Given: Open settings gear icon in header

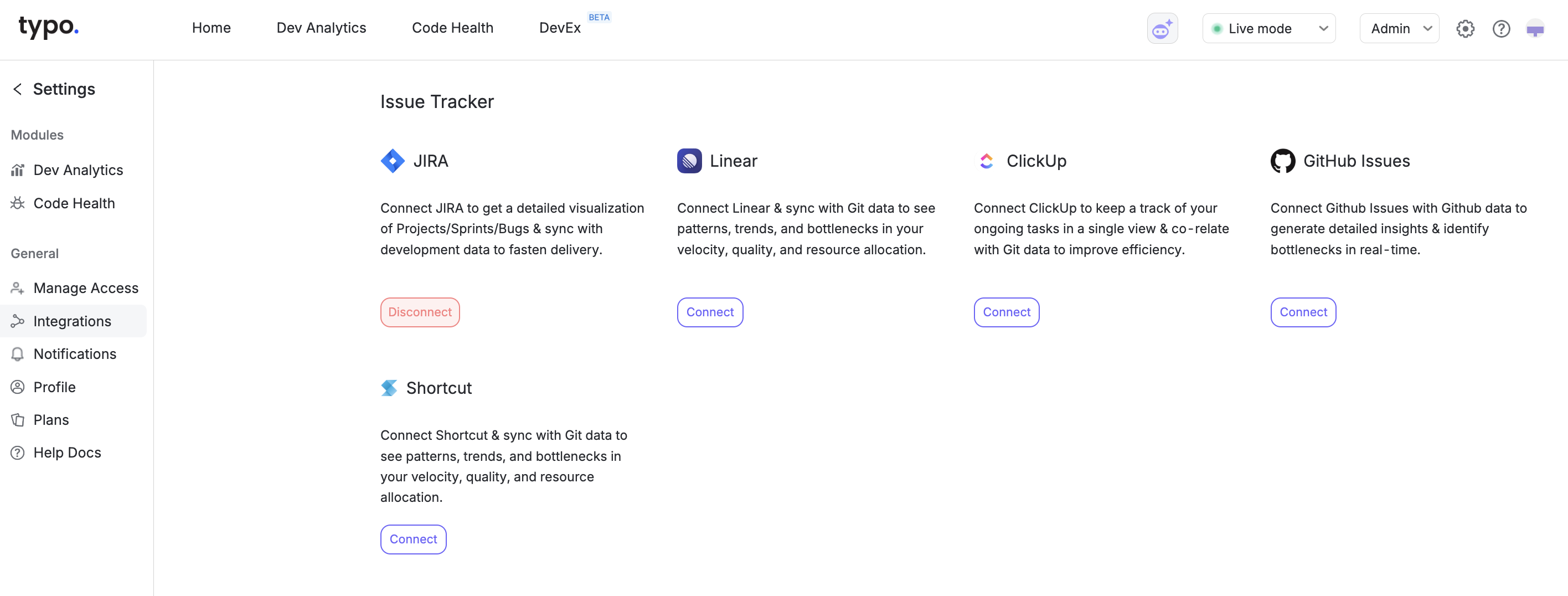Looking at the screenshot, I should 1465,29.
